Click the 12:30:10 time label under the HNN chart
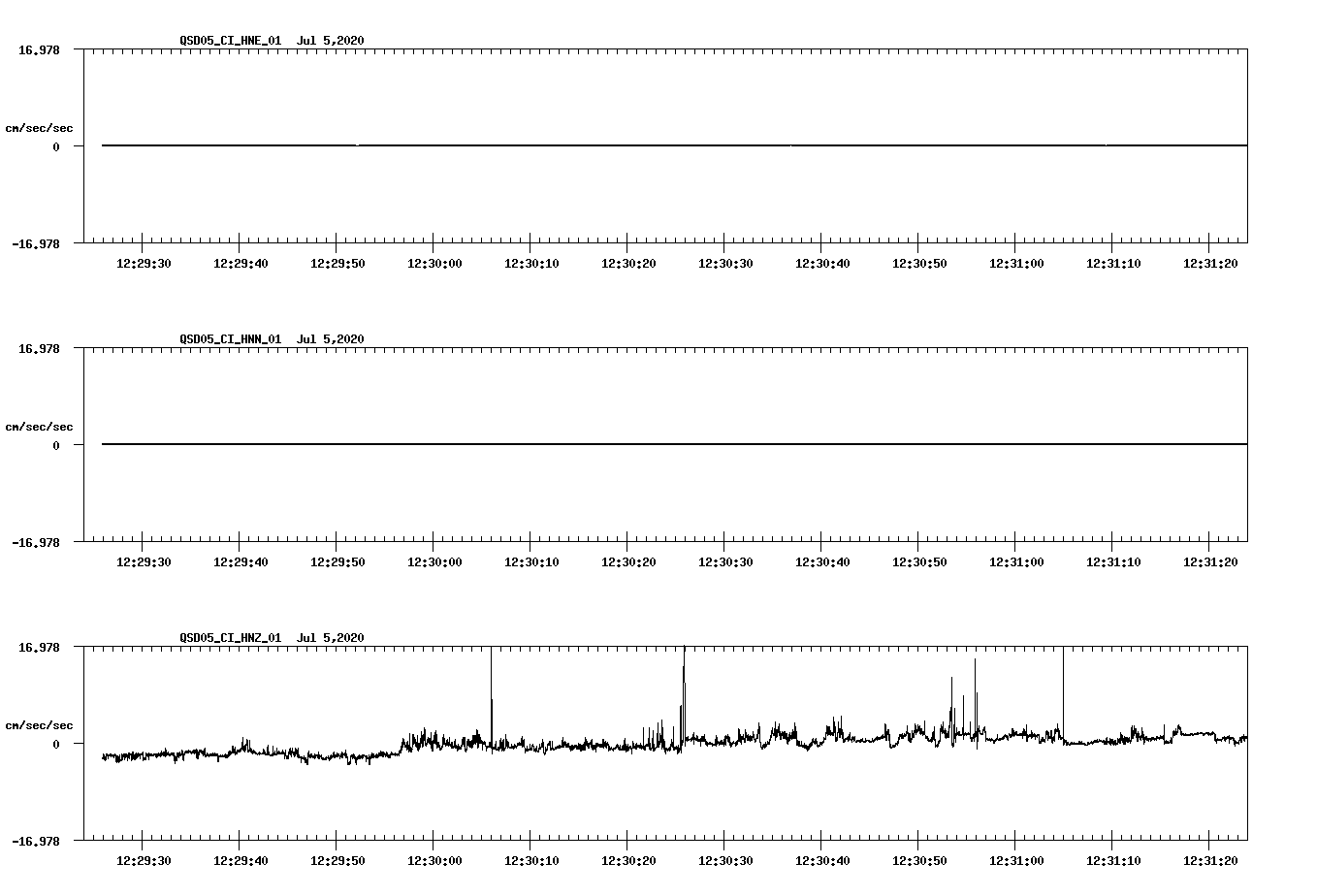Screen dimensions: 1317x896 [x=531, y=562]
